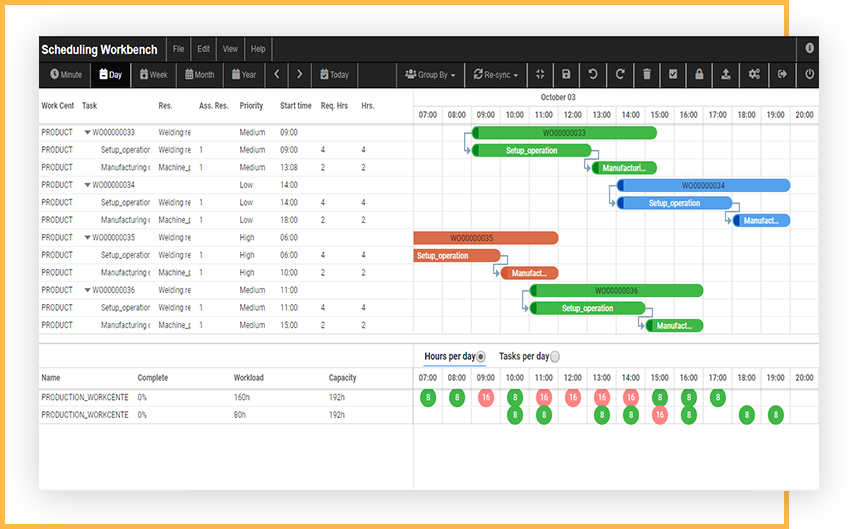This screenshot has height=529, width=852.
Task: Click the Delete trash can icon
Action: 647,75
